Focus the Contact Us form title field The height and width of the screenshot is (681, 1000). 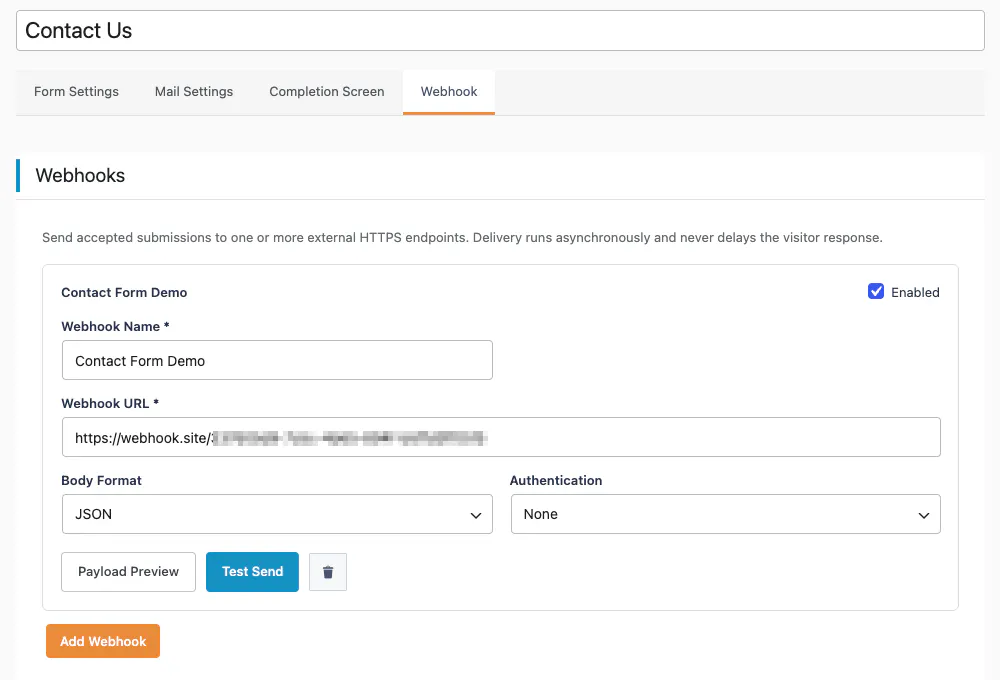click(x=500, y=31)
